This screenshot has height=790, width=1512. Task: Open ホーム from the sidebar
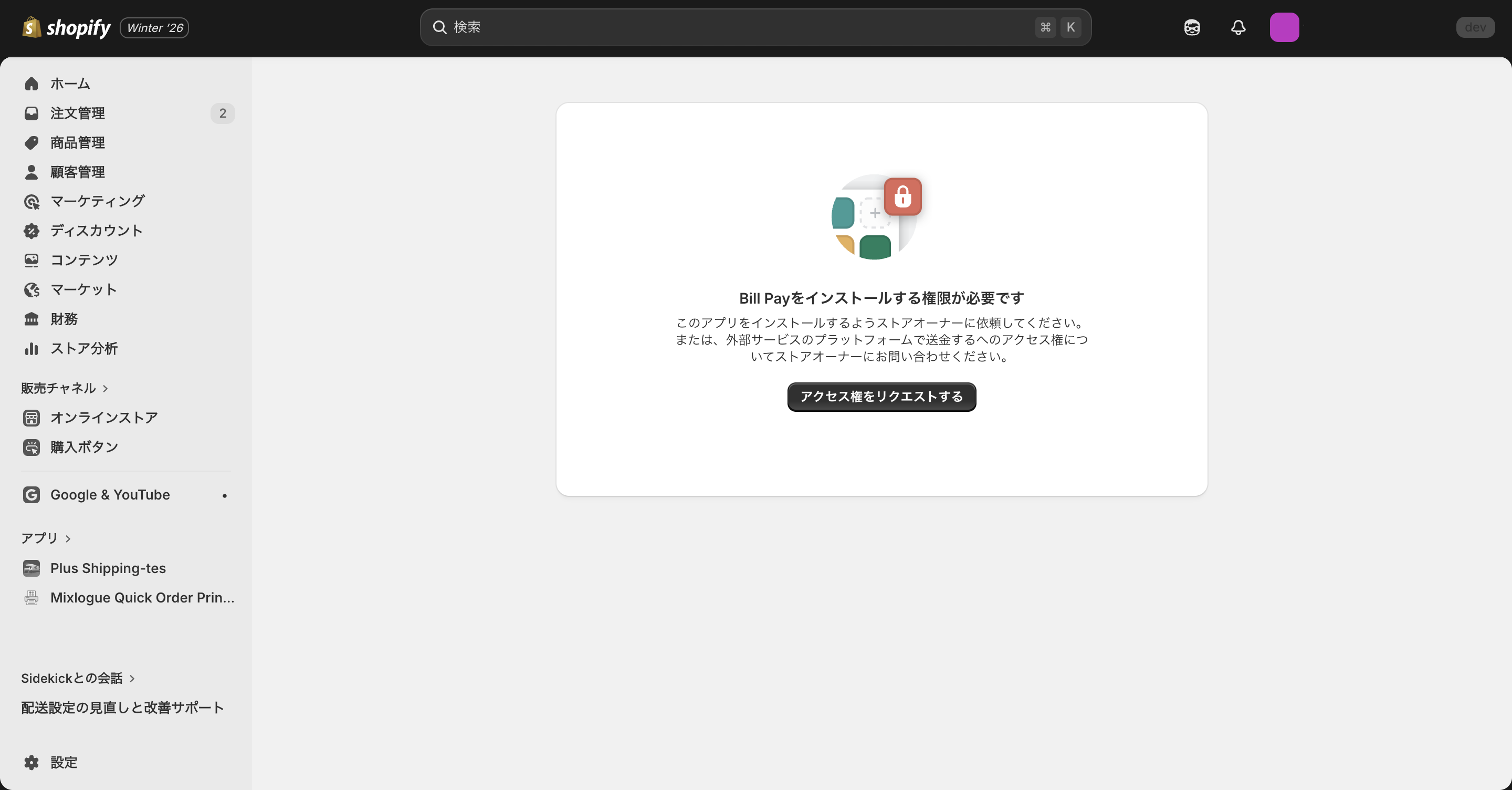pyautogui.click(x=69, y=84)
